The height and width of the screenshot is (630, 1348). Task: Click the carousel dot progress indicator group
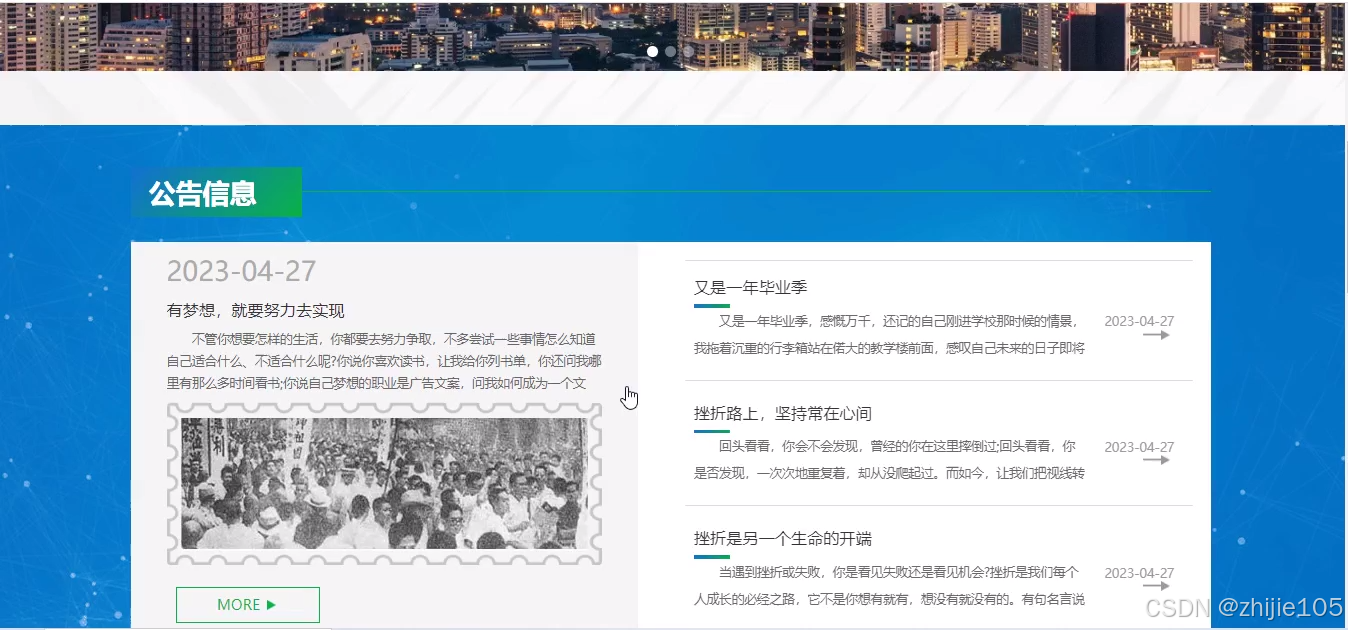pyautogui.click(x=670, y=51)
